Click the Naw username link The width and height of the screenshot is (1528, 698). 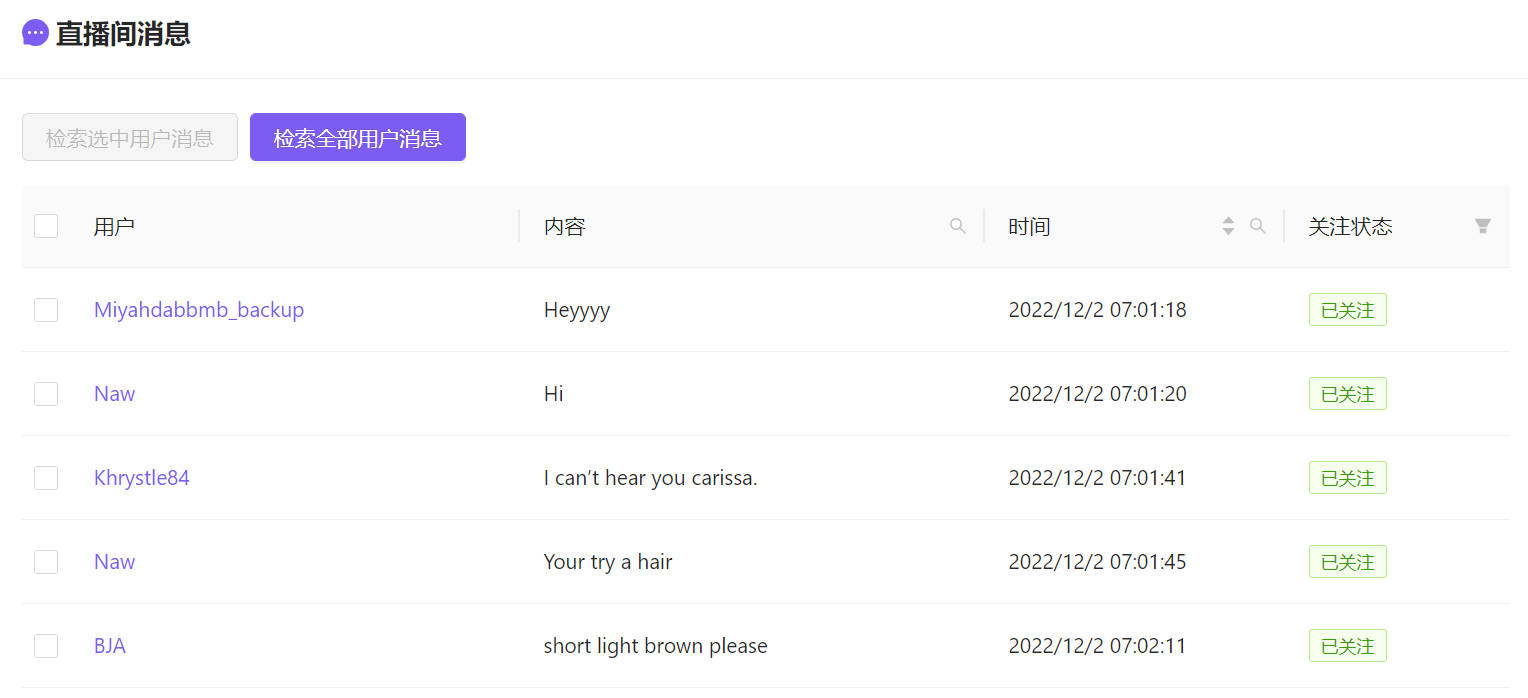pos(114,394)
